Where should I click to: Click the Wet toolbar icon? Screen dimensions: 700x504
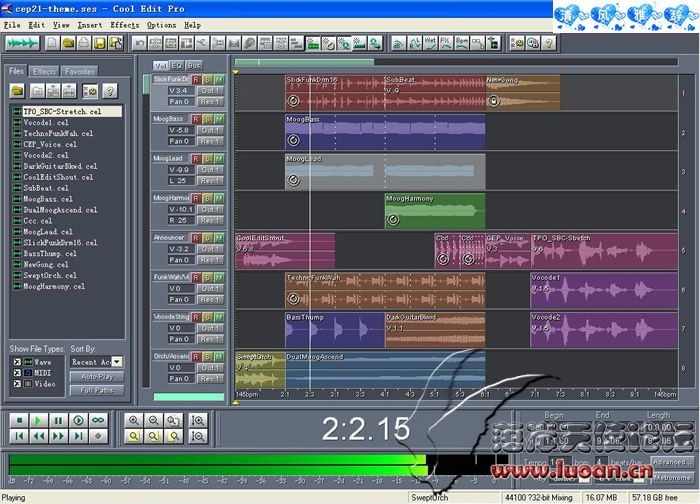click(430, 43)
